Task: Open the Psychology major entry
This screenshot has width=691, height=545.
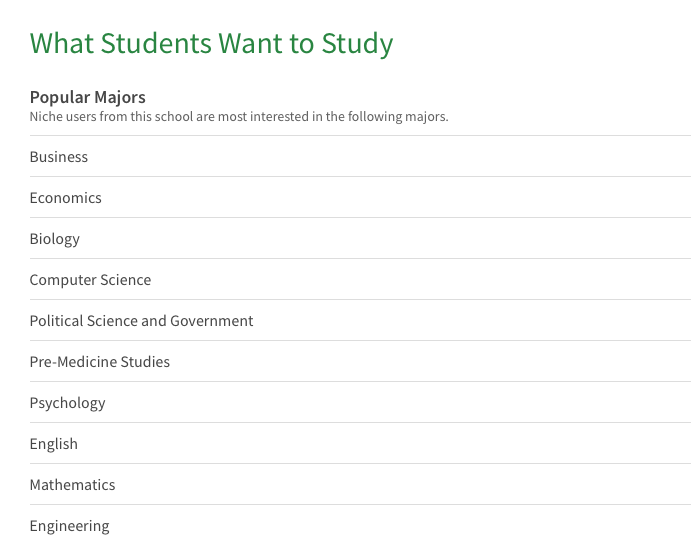Action: [x=360, y=402]
